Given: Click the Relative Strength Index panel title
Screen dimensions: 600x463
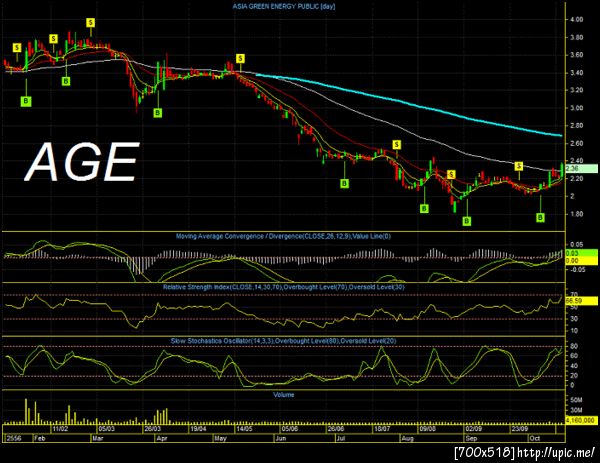Looking at the screenshot, I should (x=284, y=287).
